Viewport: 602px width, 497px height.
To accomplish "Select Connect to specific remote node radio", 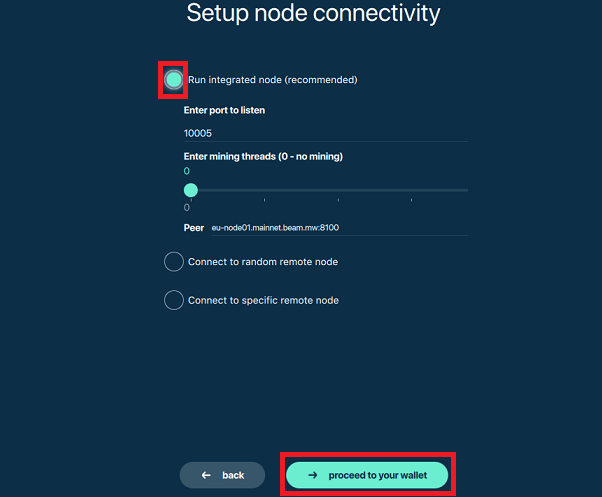I will [174, 300].
